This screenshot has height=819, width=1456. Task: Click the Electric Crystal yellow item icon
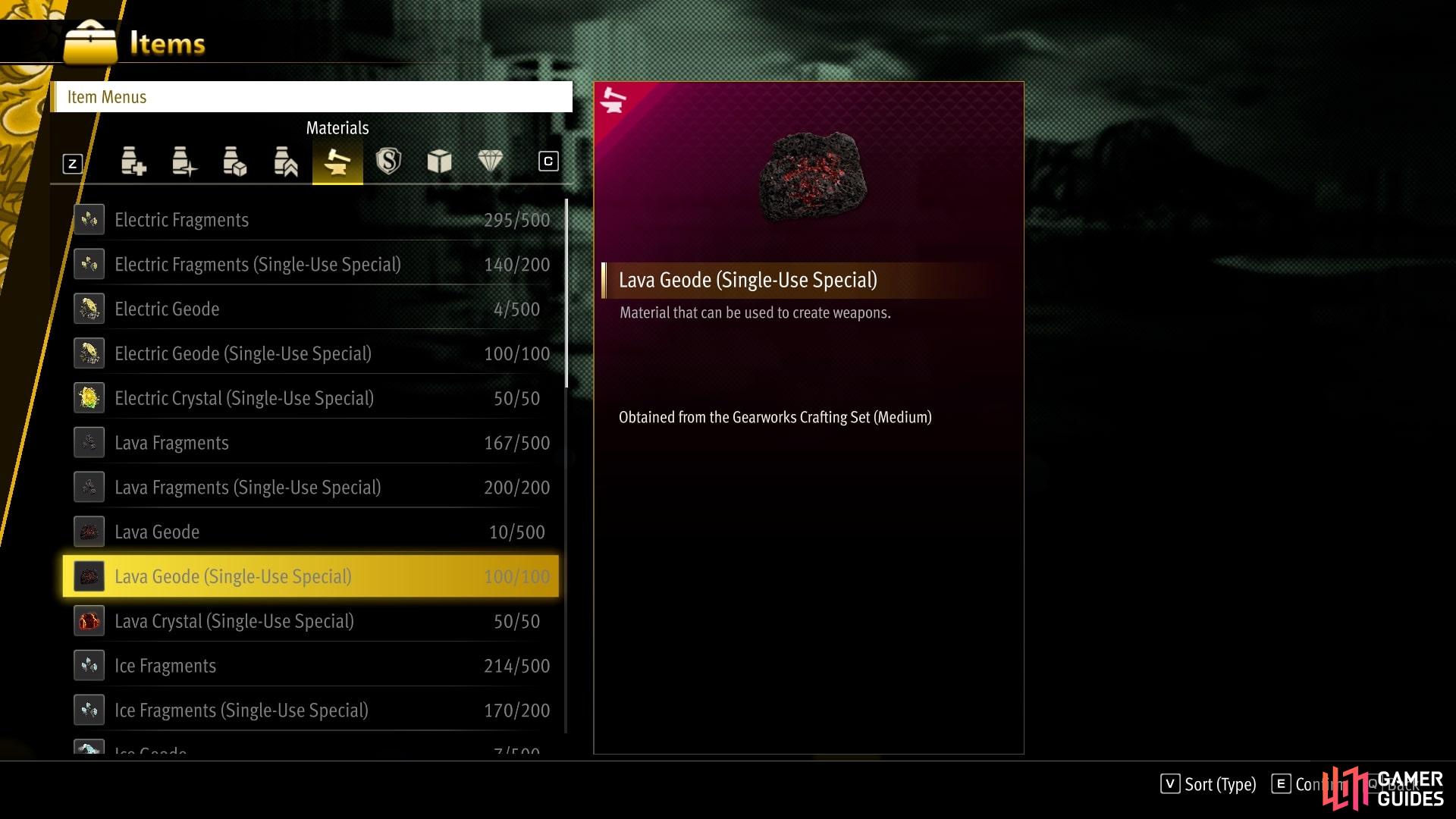tap(89, 398)
